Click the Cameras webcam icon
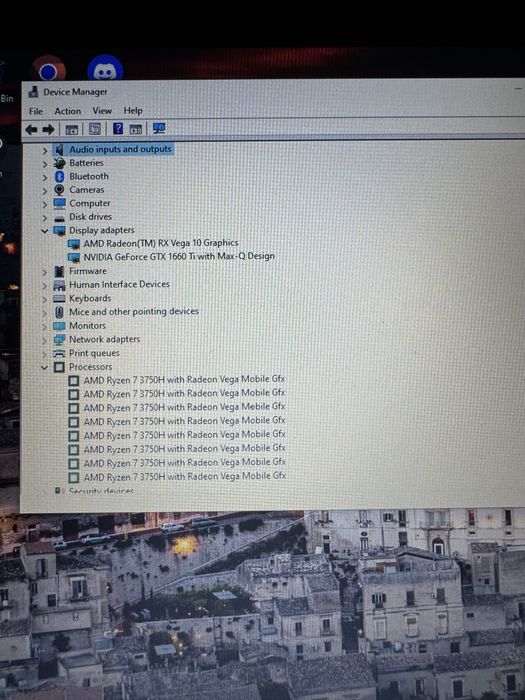525x700 pixels. click(x=59, y=190)
